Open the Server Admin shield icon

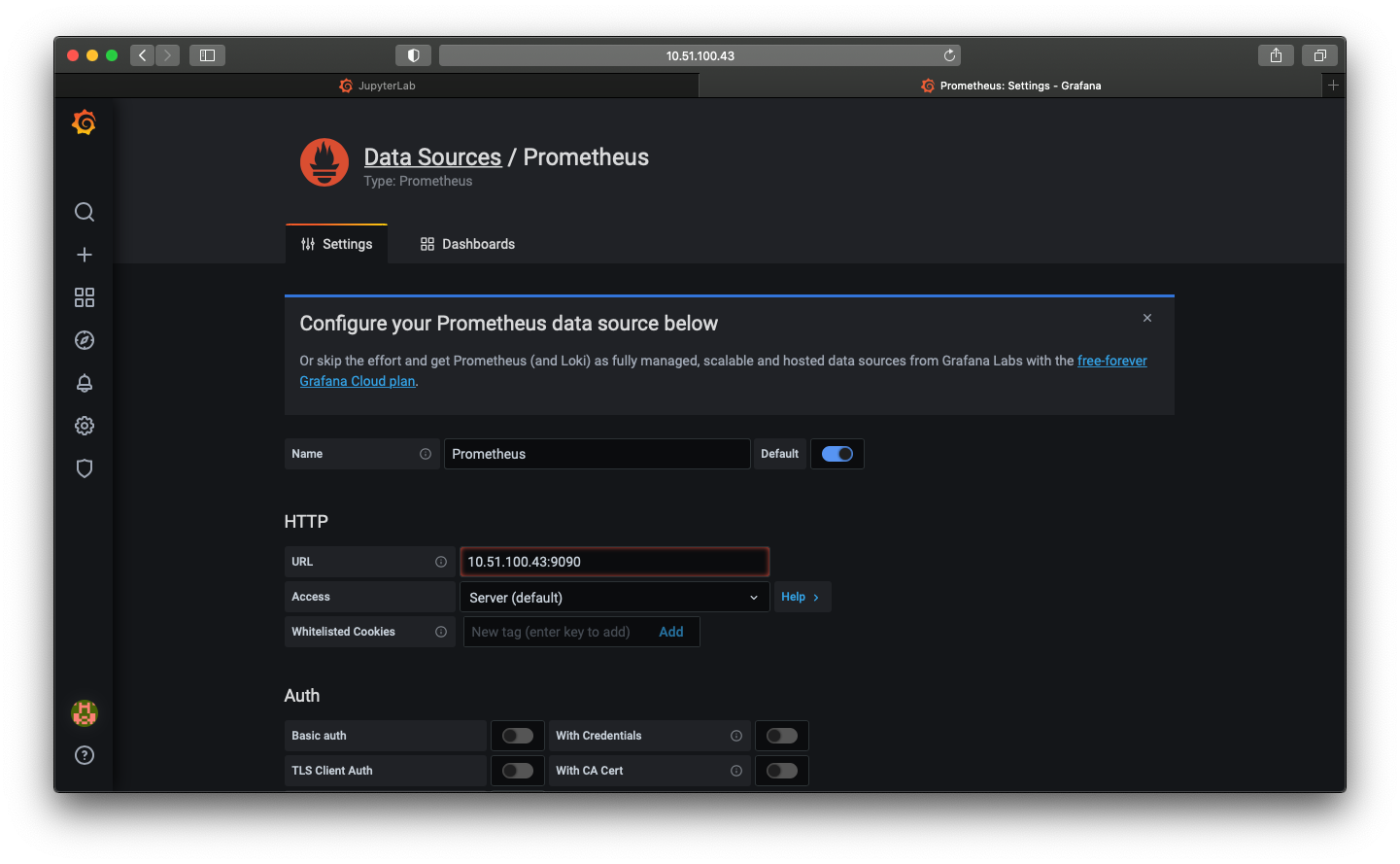click(x=85, y=468)
